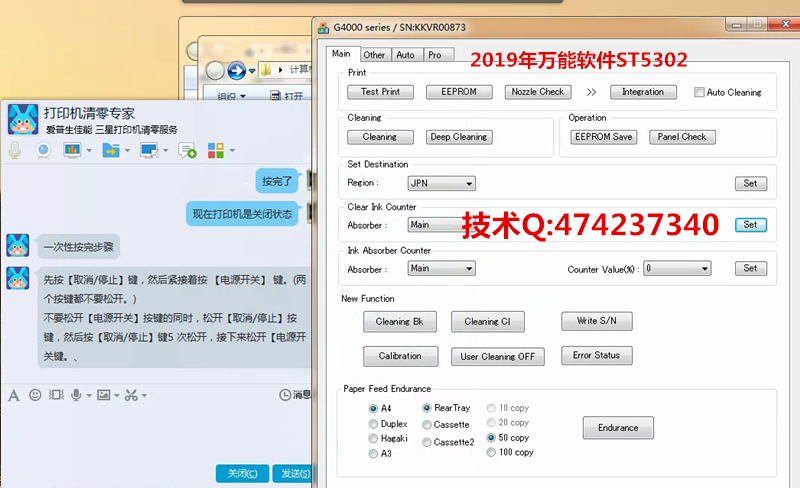Select the screenshot scissors icon

[x=131, y=395]
